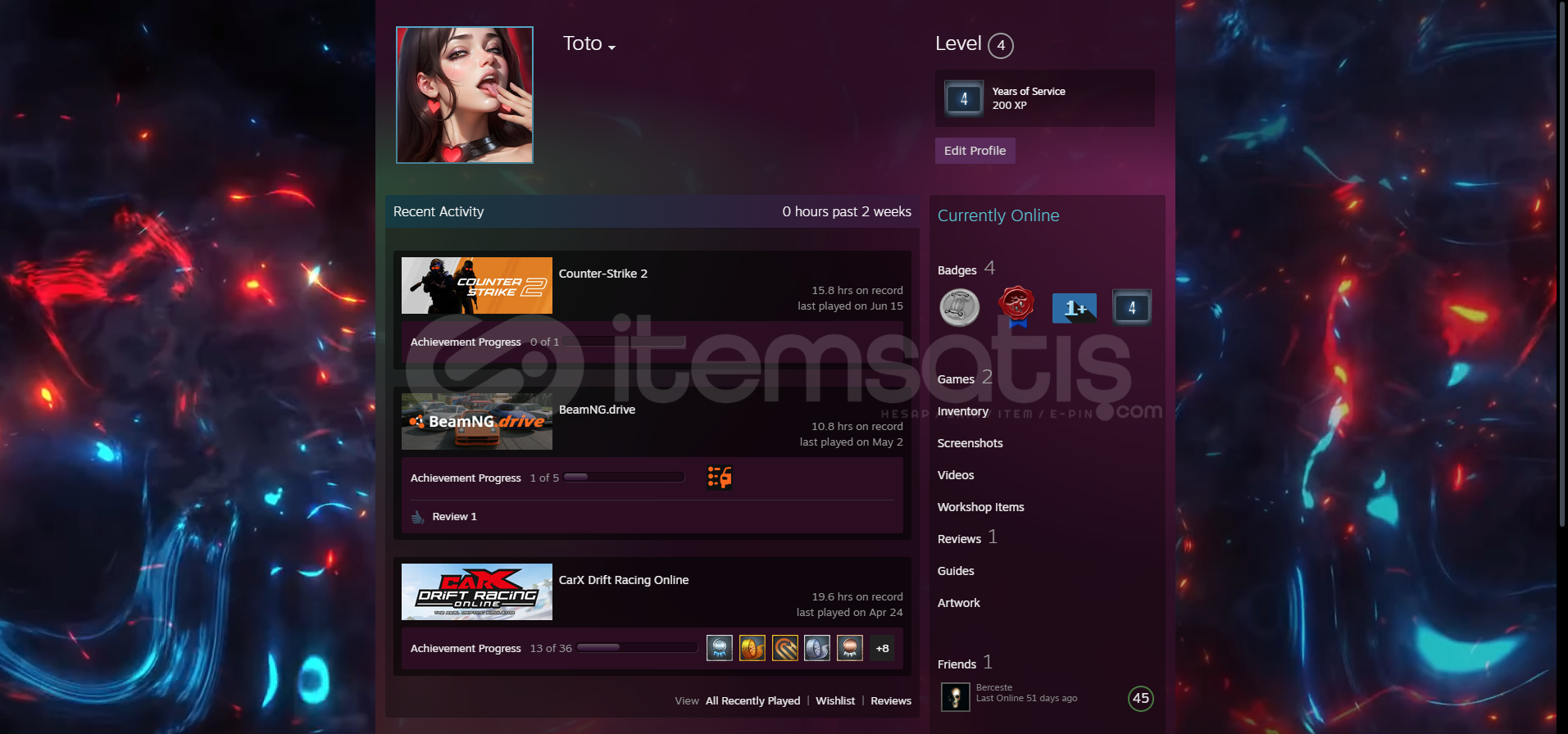Open the Workshop Items link

click(981, 507)
